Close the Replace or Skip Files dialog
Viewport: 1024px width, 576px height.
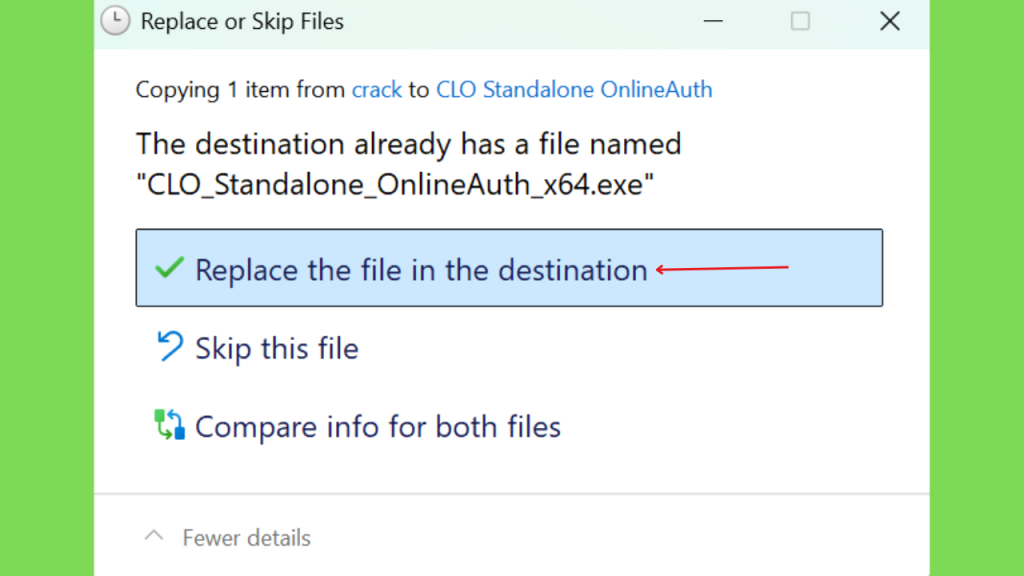pyautogui.click(x=889, y=22)
